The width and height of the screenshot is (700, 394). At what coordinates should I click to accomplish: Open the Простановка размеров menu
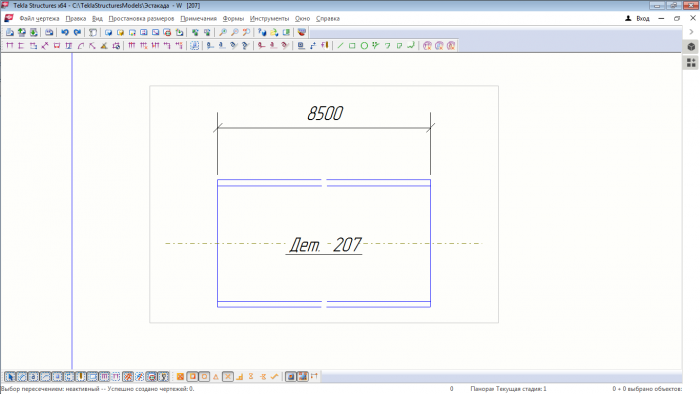click(x=141, y=19)
